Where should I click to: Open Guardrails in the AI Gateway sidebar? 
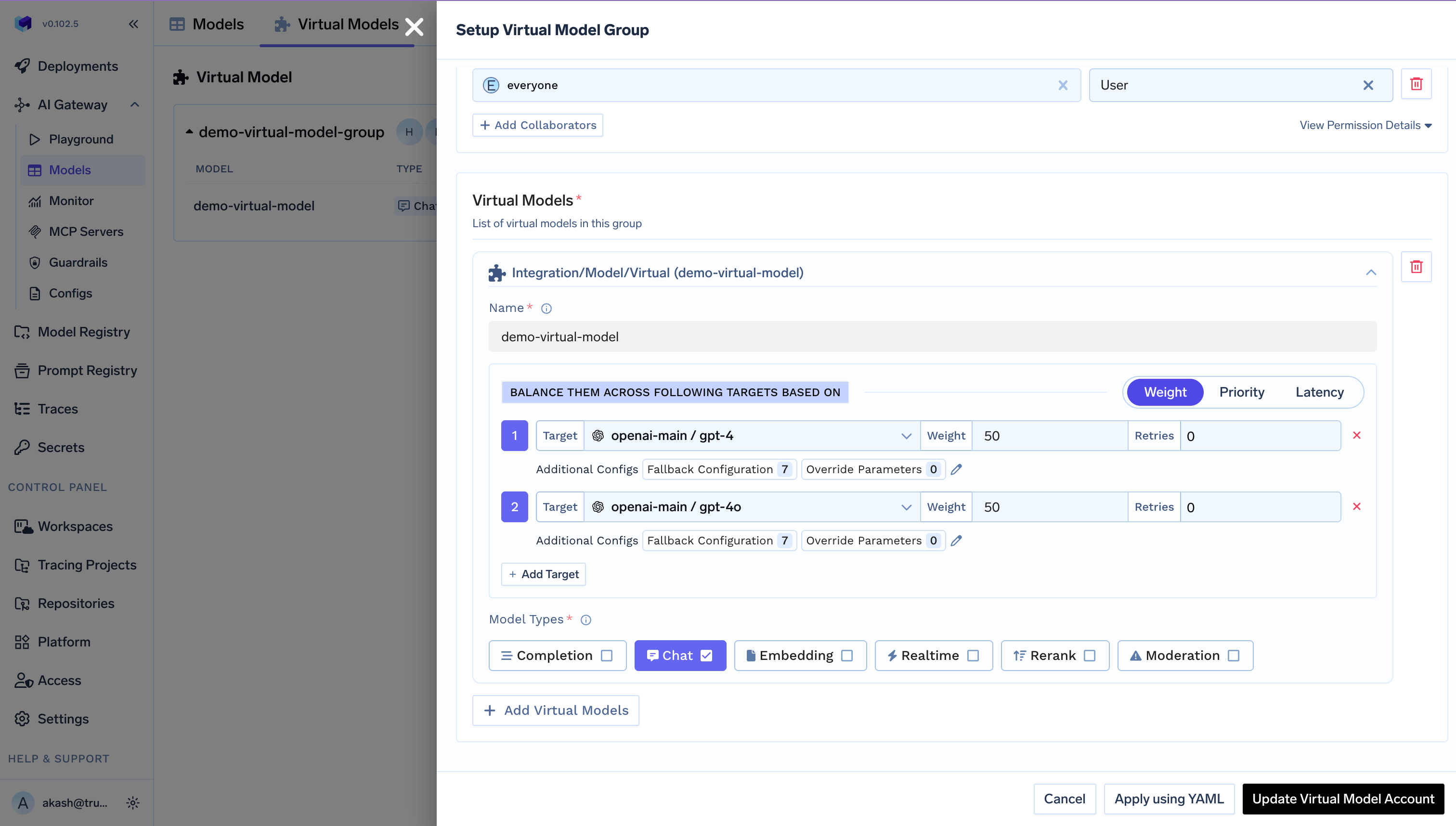coord(78,262)
